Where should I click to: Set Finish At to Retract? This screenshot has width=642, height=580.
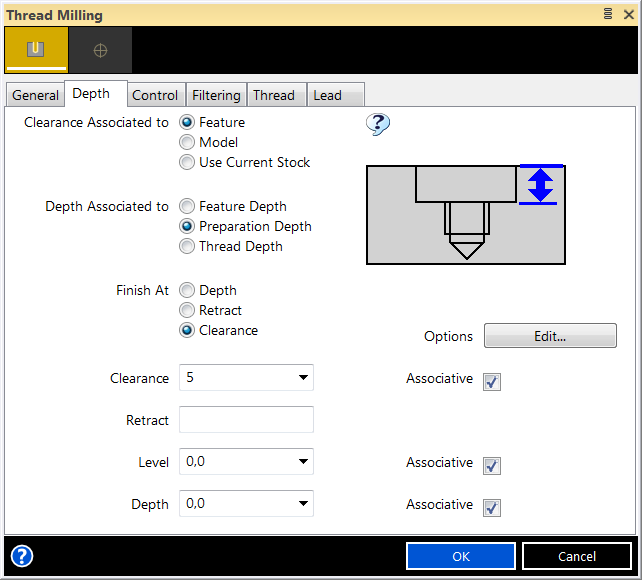coord(187,310)
